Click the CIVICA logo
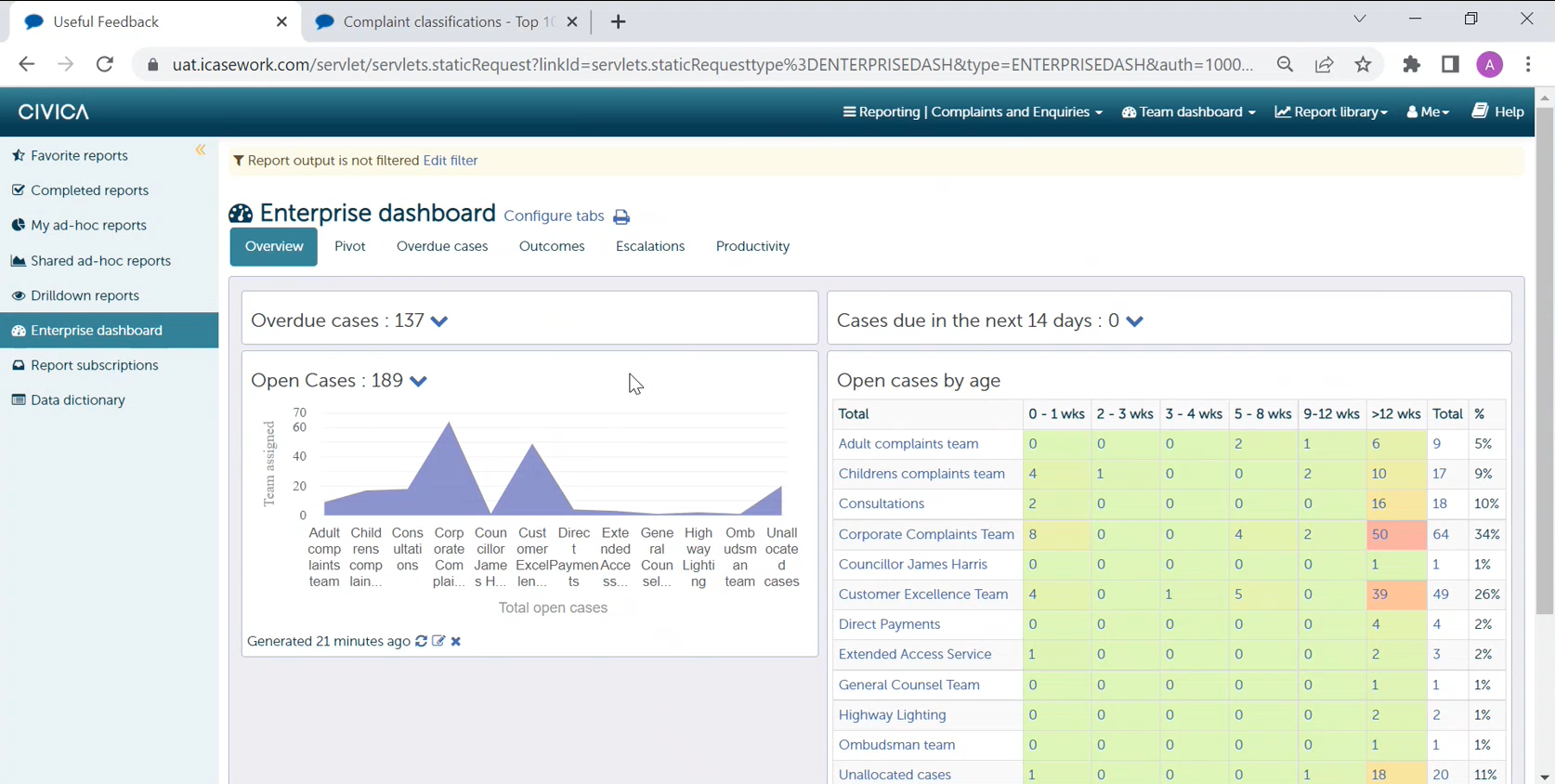 pos(54,111)
